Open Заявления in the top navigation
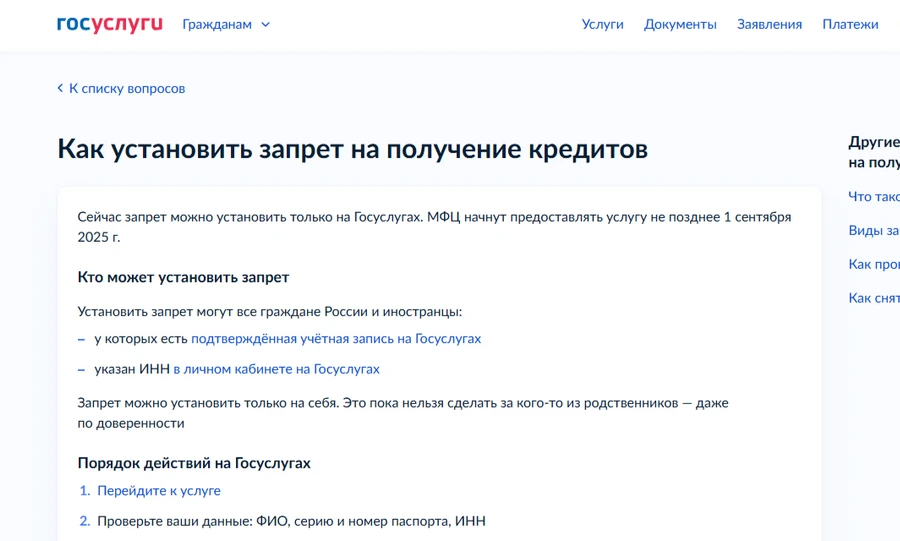900x541 pixels. (x=769, y=25)
